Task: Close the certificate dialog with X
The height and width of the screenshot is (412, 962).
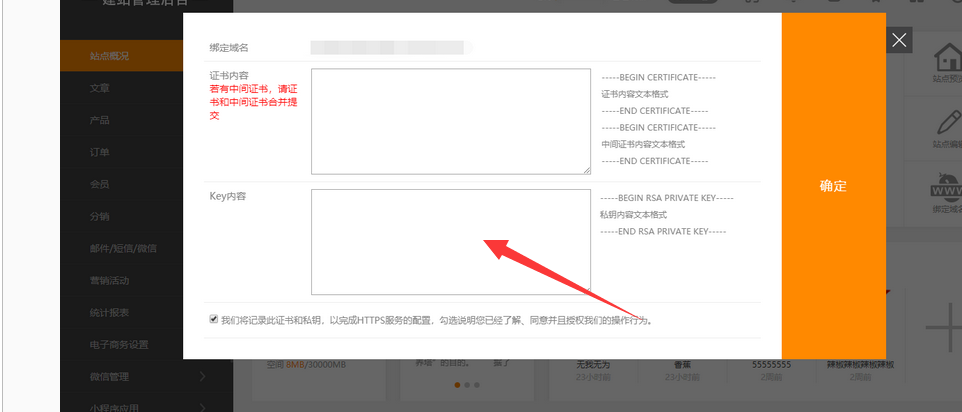Action: (899, 40)
